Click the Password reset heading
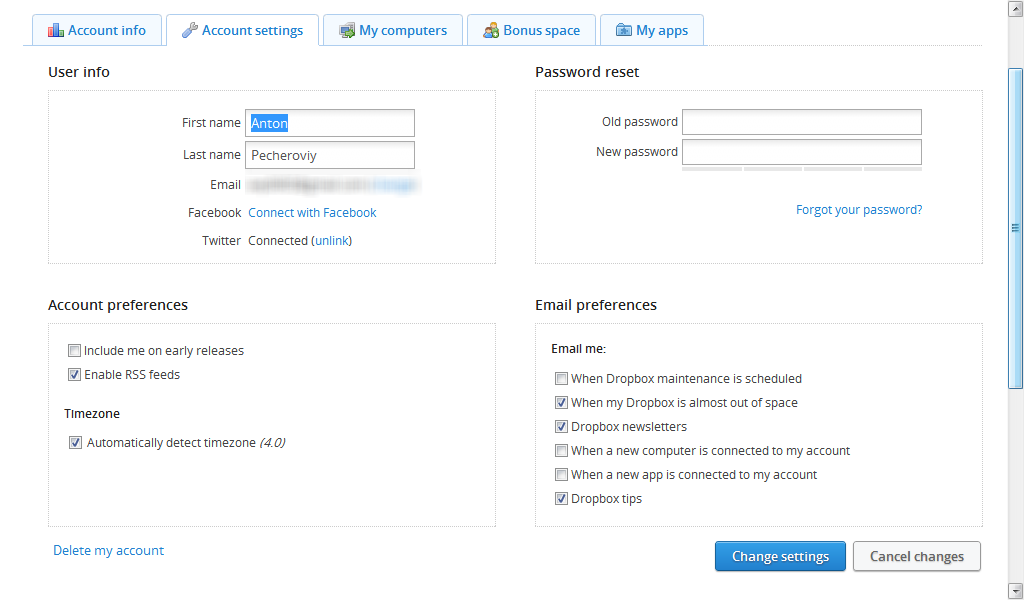This screenshot has width=1024, height=600. pyautogui.click(x=587, y=72)
